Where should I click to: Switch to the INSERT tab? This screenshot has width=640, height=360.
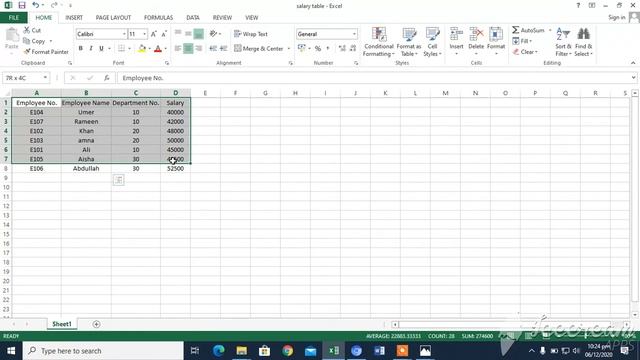pos(74,18)
